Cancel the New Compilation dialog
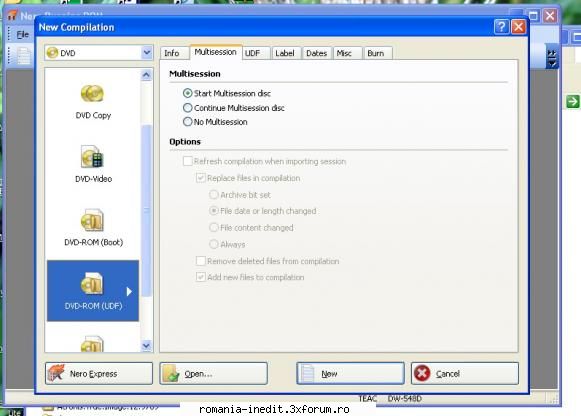Image resolution: width=581 pixels, height=416 pixels. [465, 373]
